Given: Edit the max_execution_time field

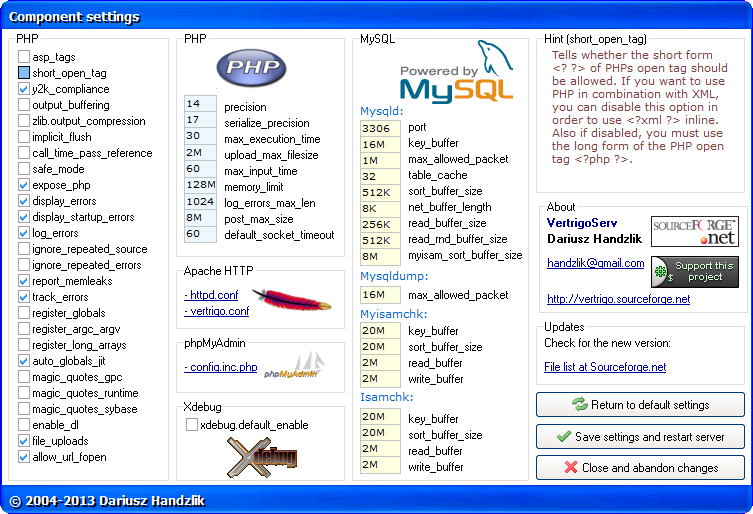Looking at the screenshot, I should point(200,136).
